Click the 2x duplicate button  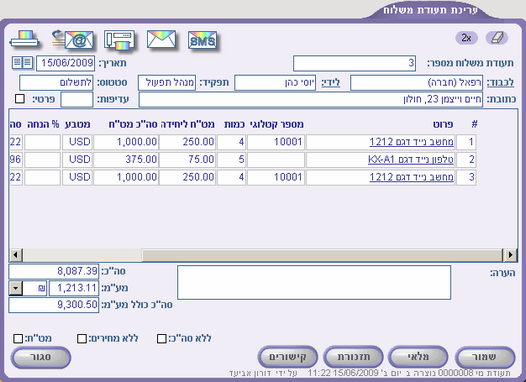coord(466,38)
